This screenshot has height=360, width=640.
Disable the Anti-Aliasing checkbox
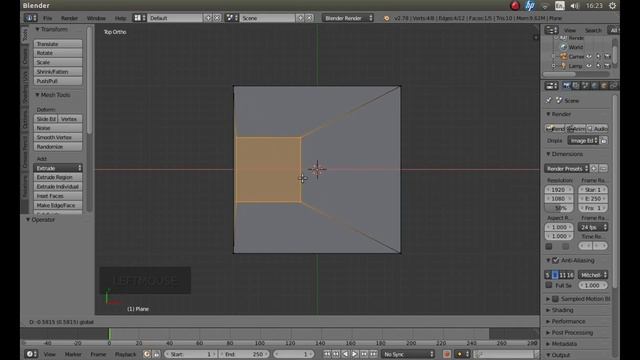pos(556,260)
